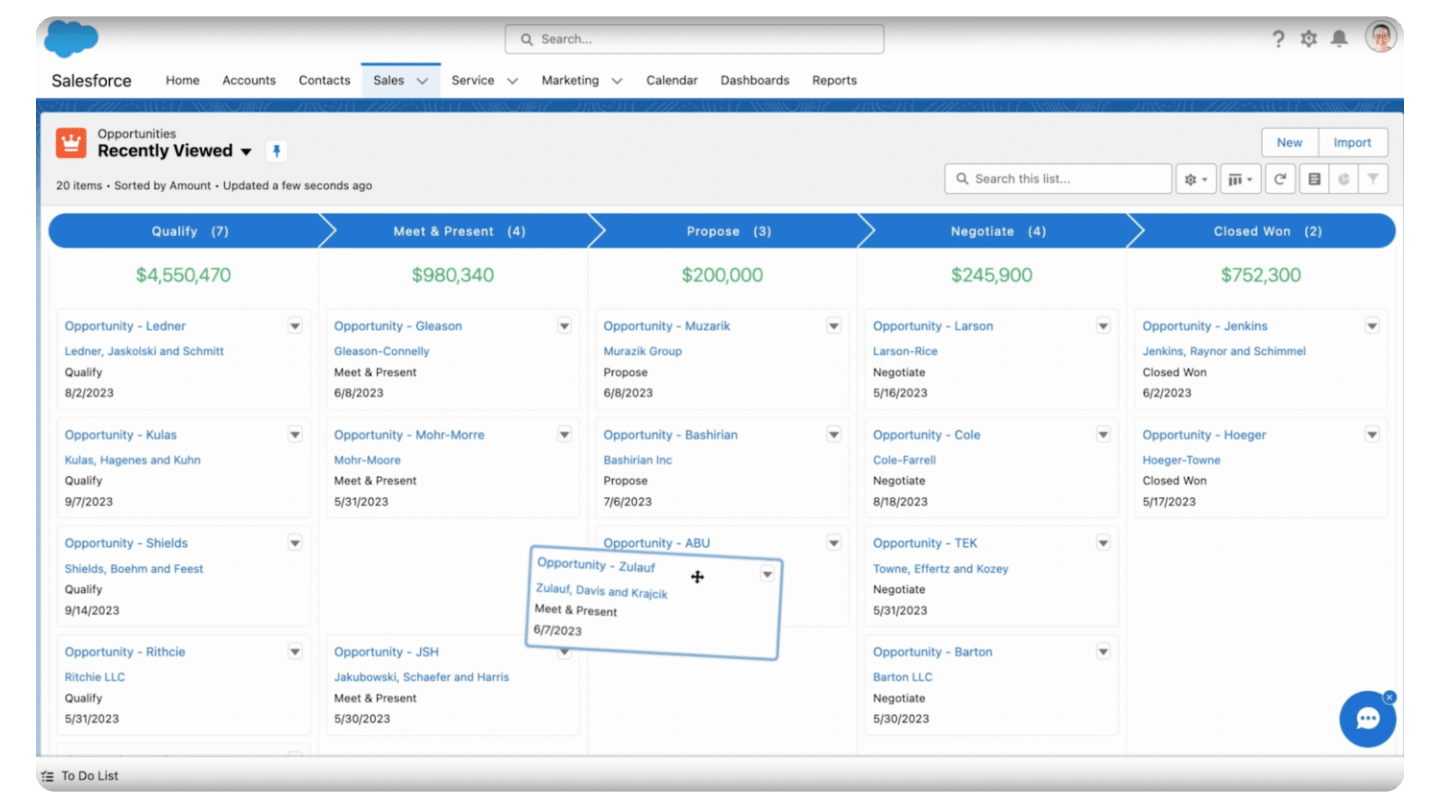The height and width of the screenshot is (810, 1440).
Task: Open Opportunity - Barton card action menu
Action: tap(1103, 652)
